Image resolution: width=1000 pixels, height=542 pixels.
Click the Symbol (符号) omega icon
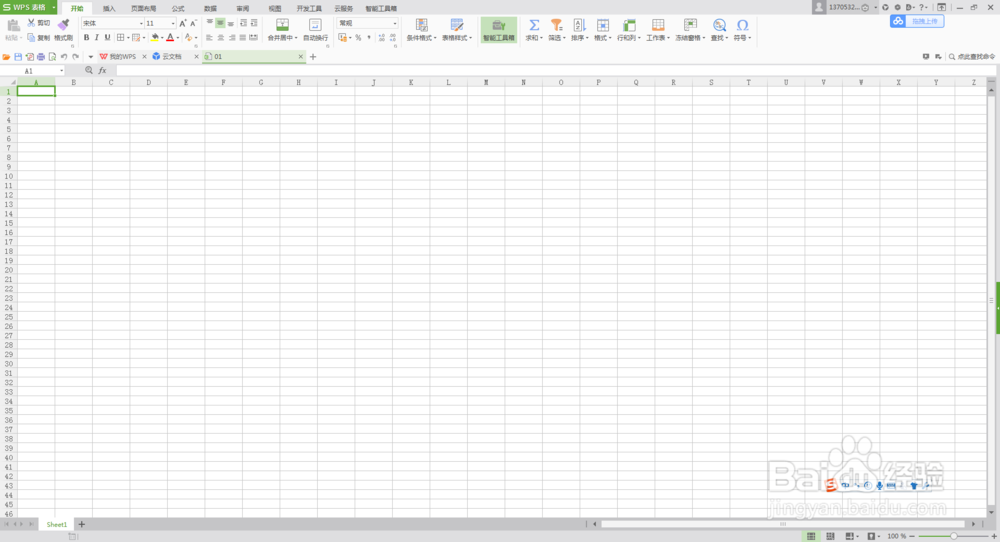742,25
